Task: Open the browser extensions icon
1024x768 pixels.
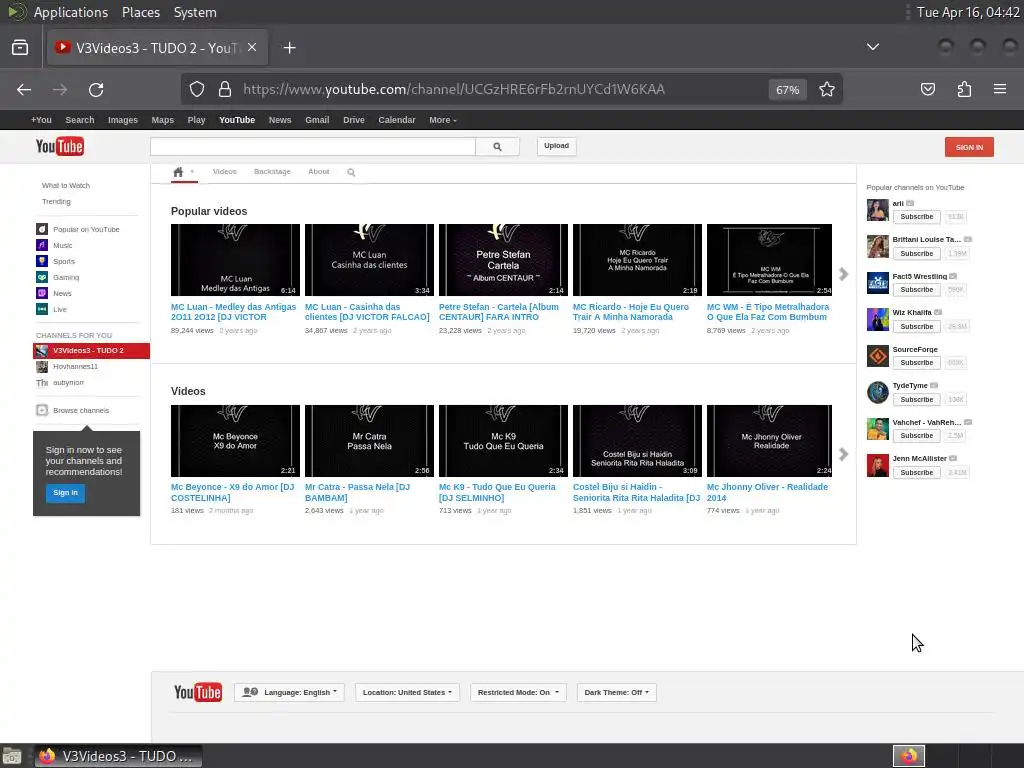Action: (x=964, y=89)
